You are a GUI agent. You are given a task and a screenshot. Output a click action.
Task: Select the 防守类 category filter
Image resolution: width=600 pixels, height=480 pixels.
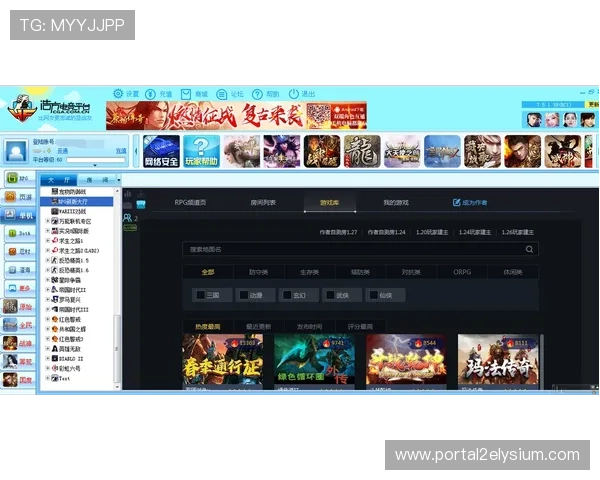(258, 272)
